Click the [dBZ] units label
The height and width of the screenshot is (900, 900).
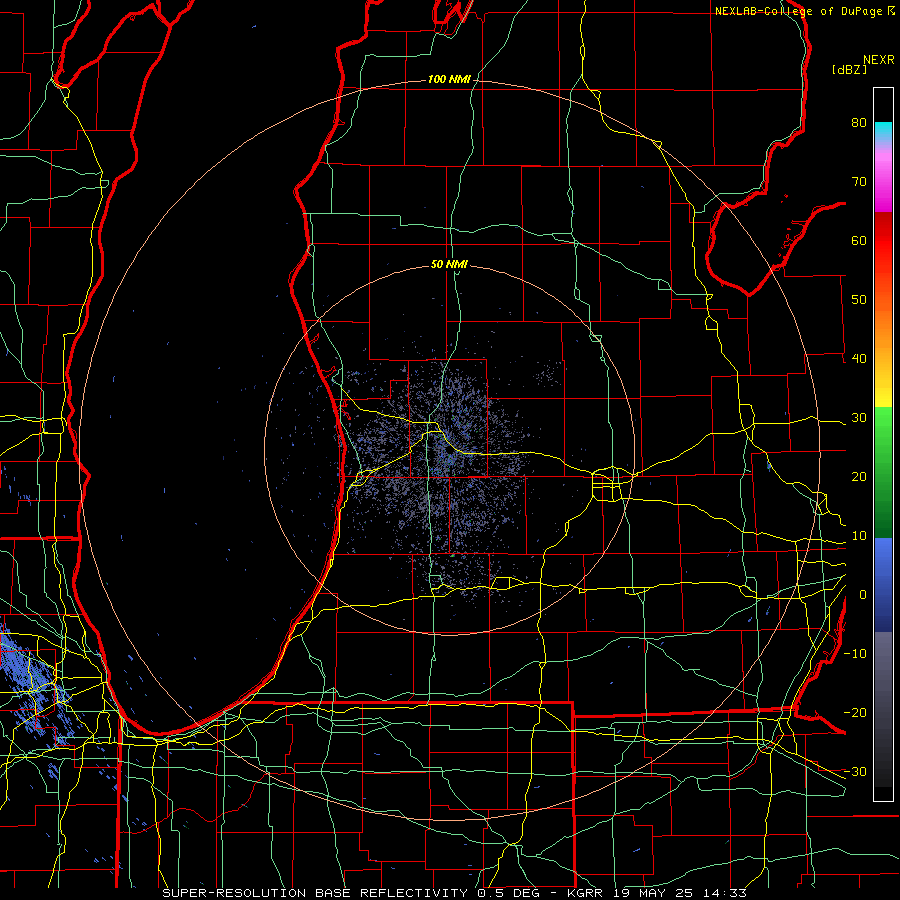(x=849, y=69)
